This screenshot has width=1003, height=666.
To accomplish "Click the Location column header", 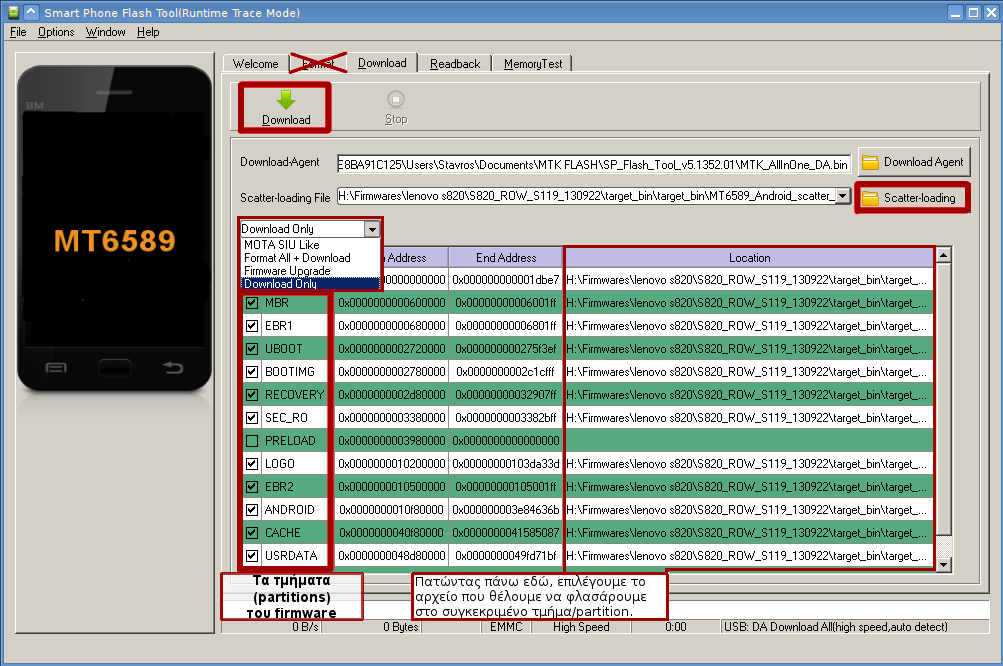I will click(x=749, y=258).
